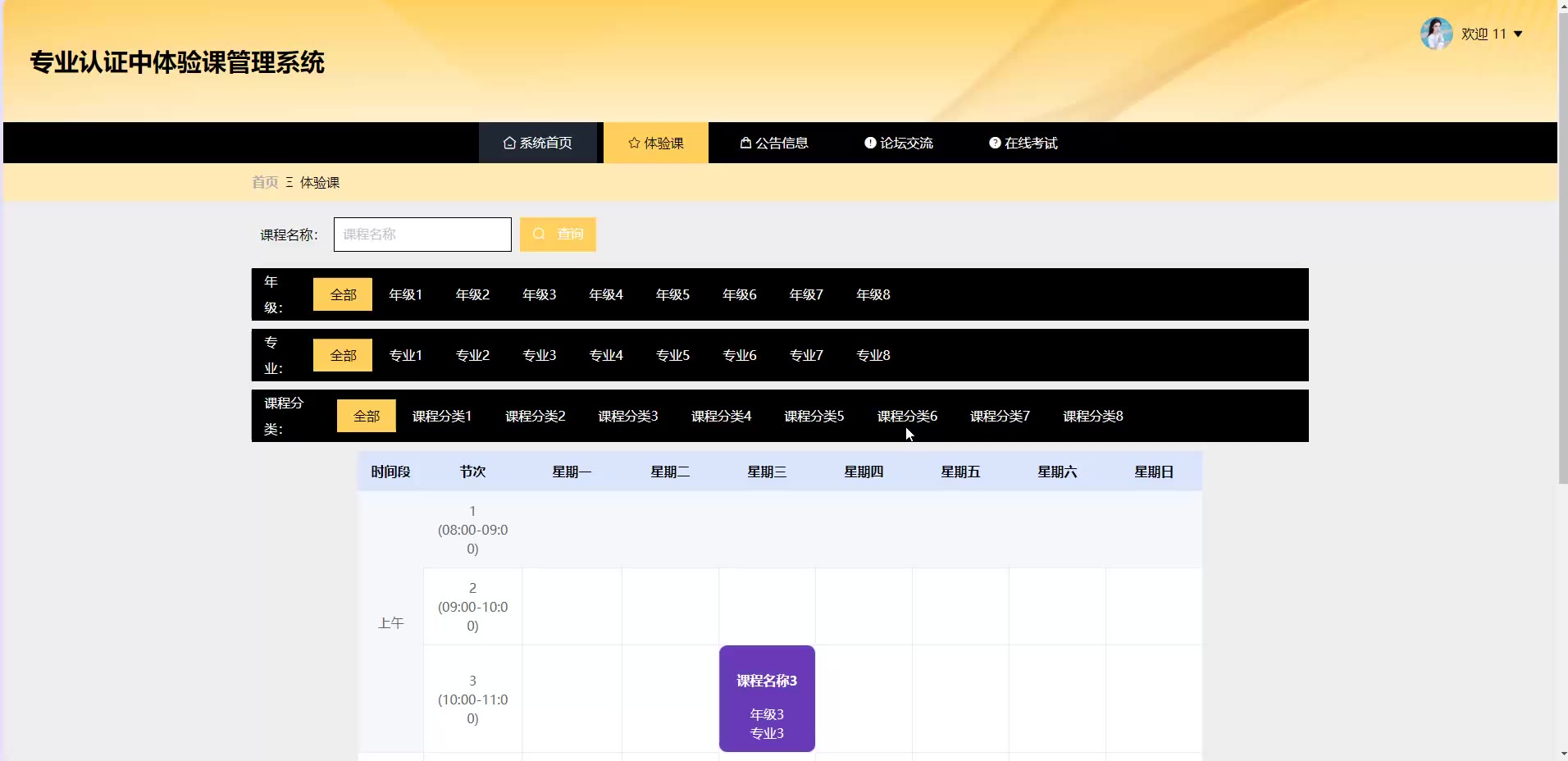Filter by 课程分类2
This screenshot has width=1568, height=761.
(x=535, y=416)
